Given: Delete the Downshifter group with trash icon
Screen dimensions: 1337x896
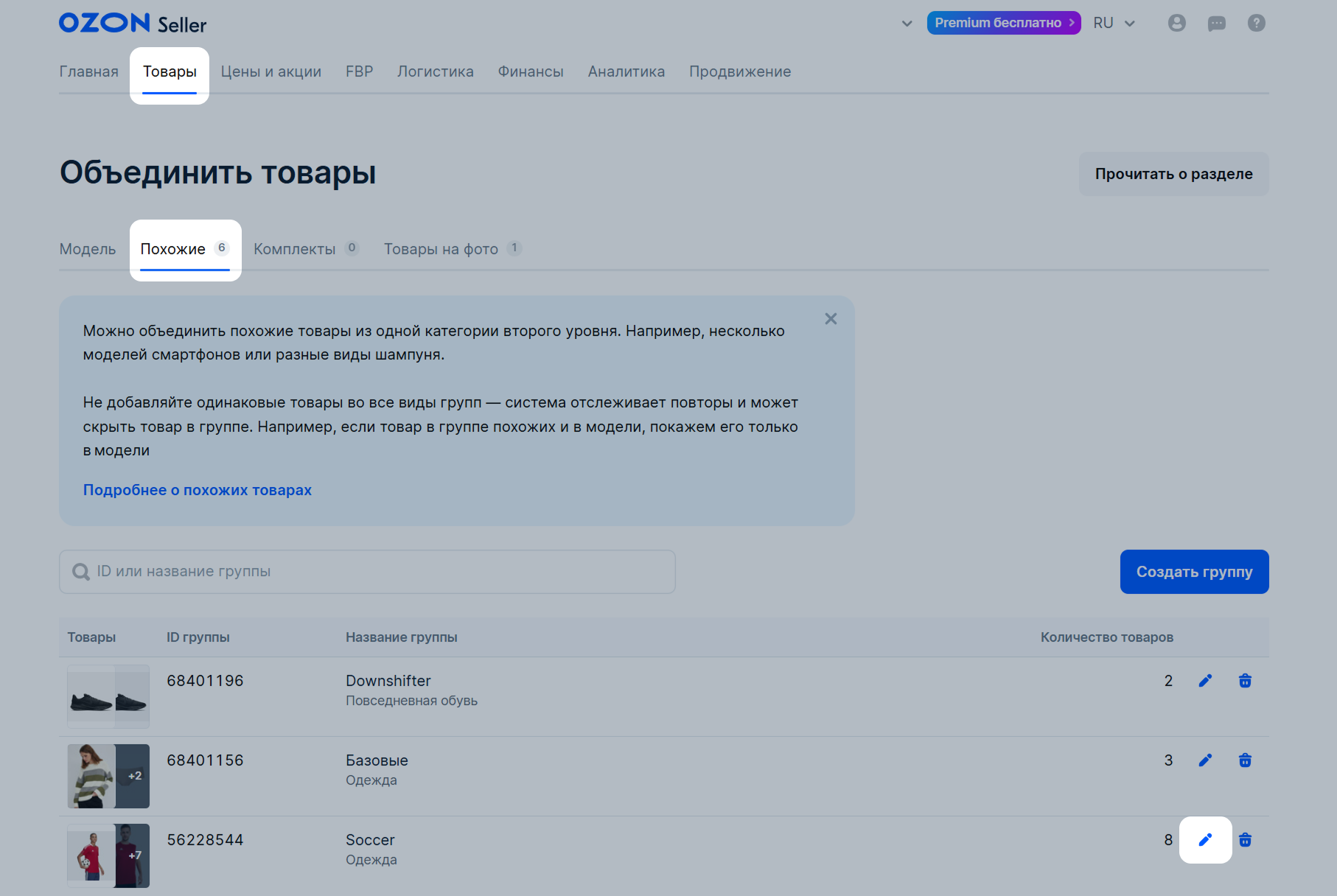Looking at the screenshot, I should 1246,681.
